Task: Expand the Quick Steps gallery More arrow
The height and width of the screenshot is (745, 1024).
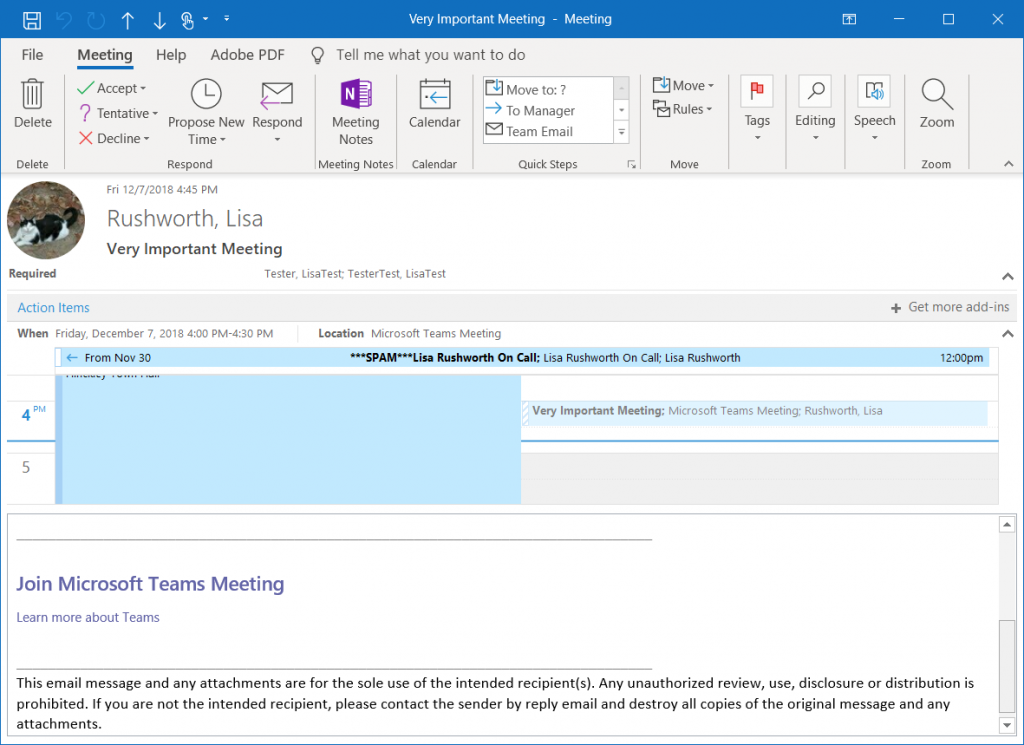Action: (x=622, y=132)
